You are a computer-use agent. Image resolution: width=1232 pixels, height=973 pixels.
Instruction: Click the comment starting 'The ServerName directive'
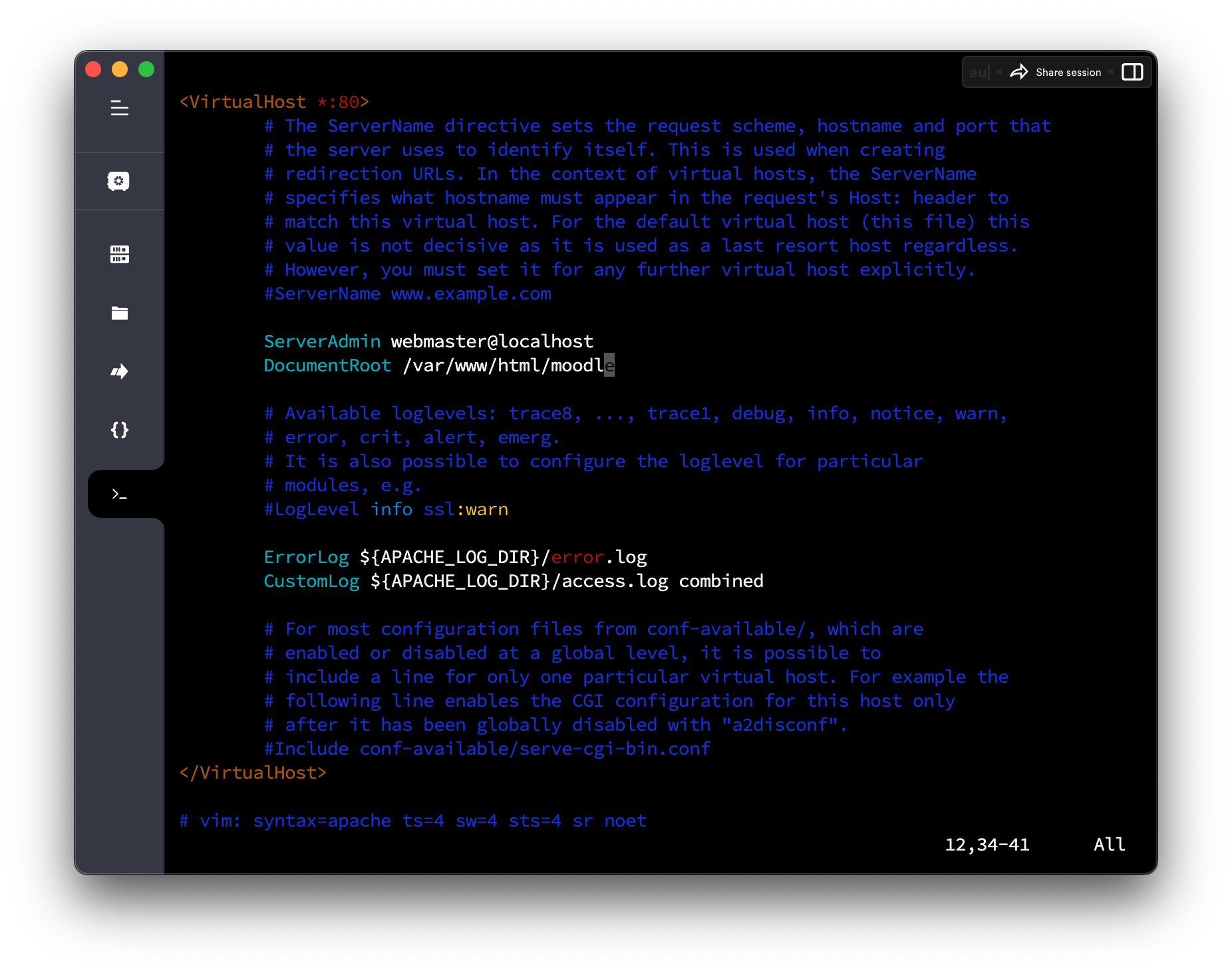658,126
